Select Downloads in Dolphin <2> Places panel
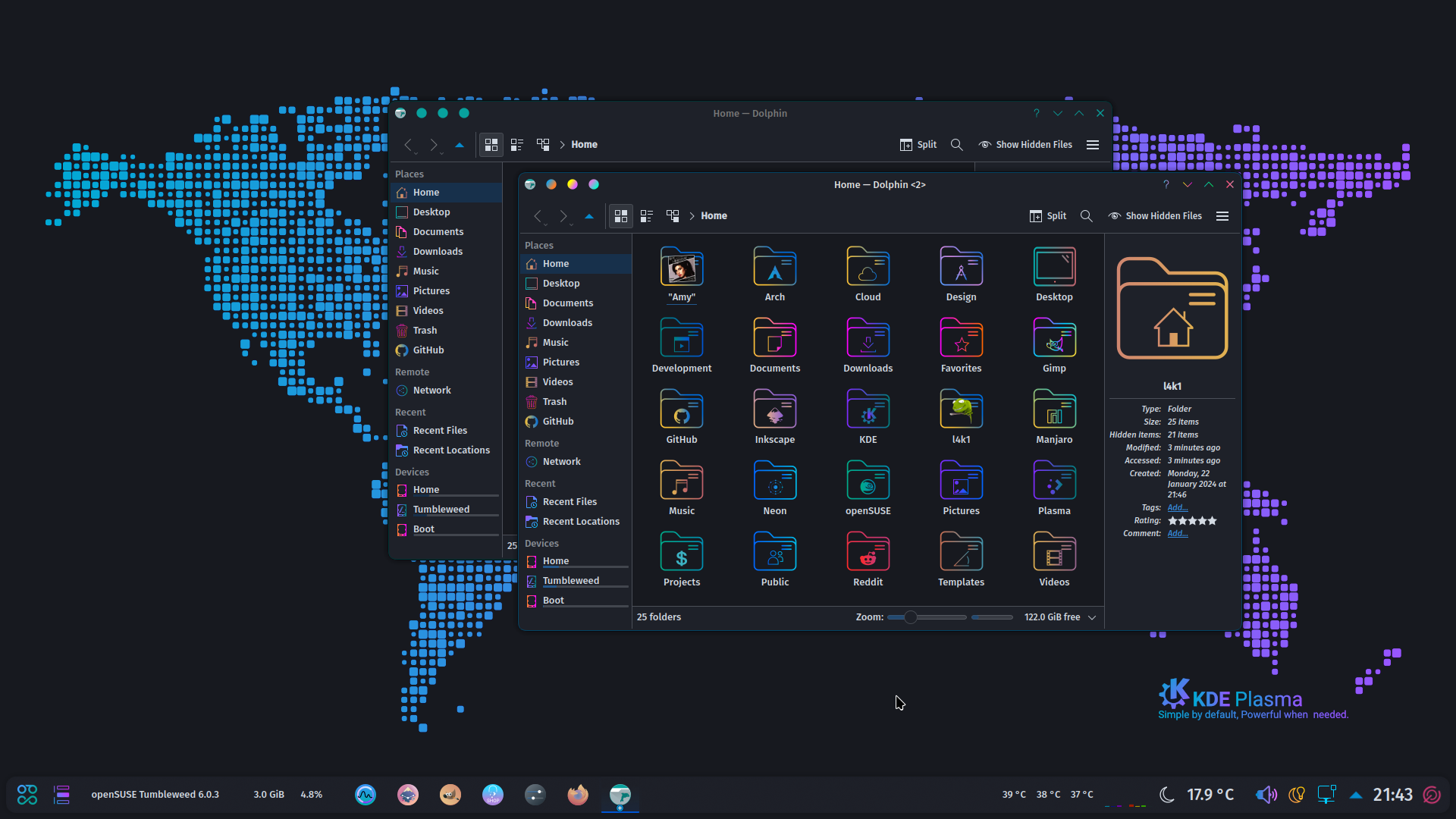Image resolution: width=1456 pixels, height=819 pixels. click(576, 323)
